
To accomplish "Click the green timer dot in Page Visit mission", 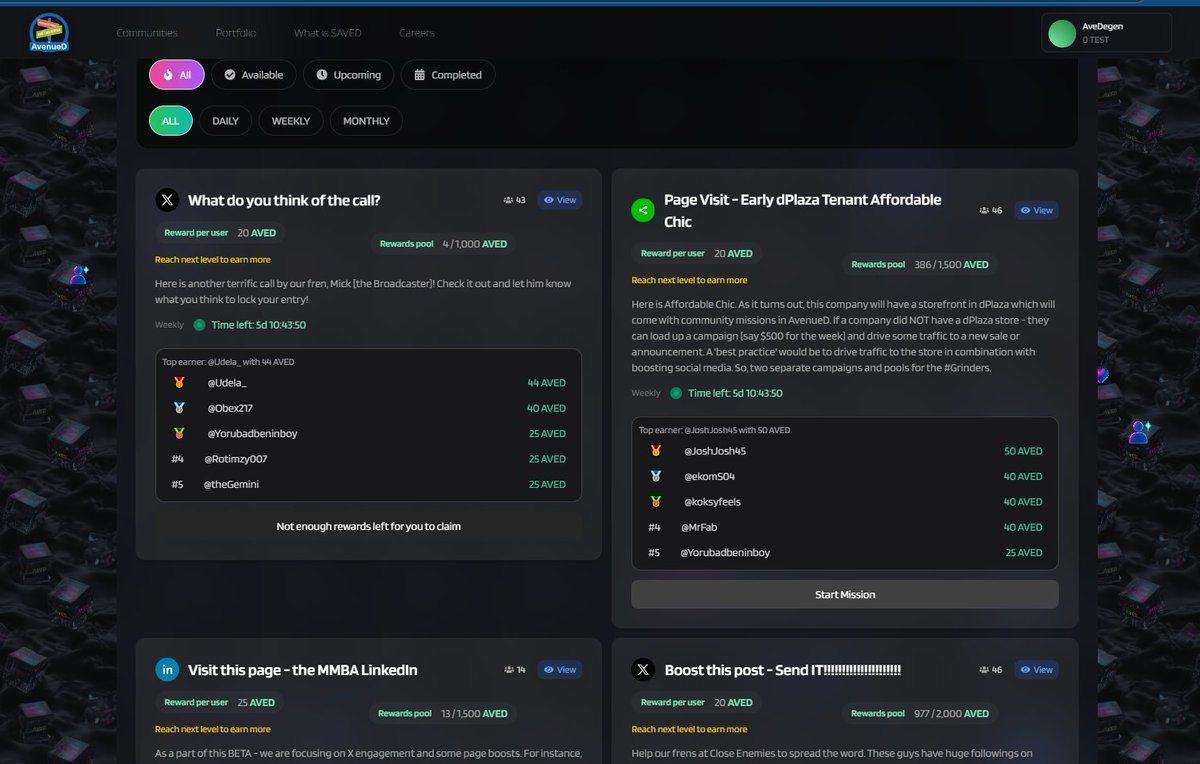I will click(676, 393).
